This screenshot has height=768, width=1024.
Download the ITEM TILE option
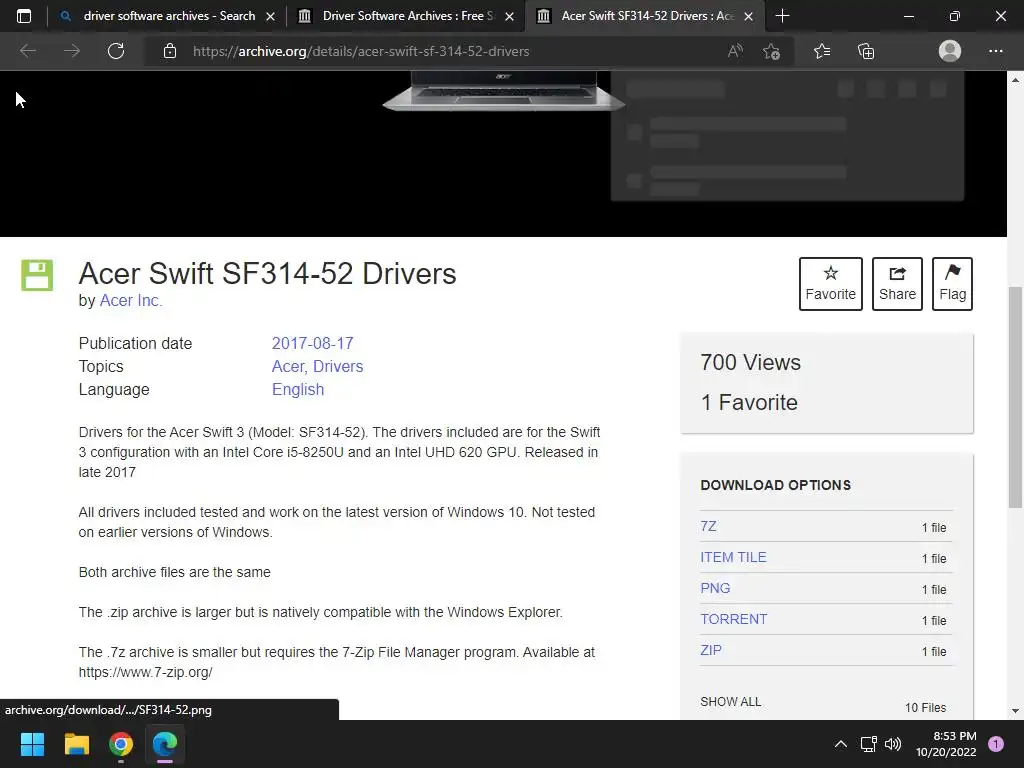click(x=733, y=557)
